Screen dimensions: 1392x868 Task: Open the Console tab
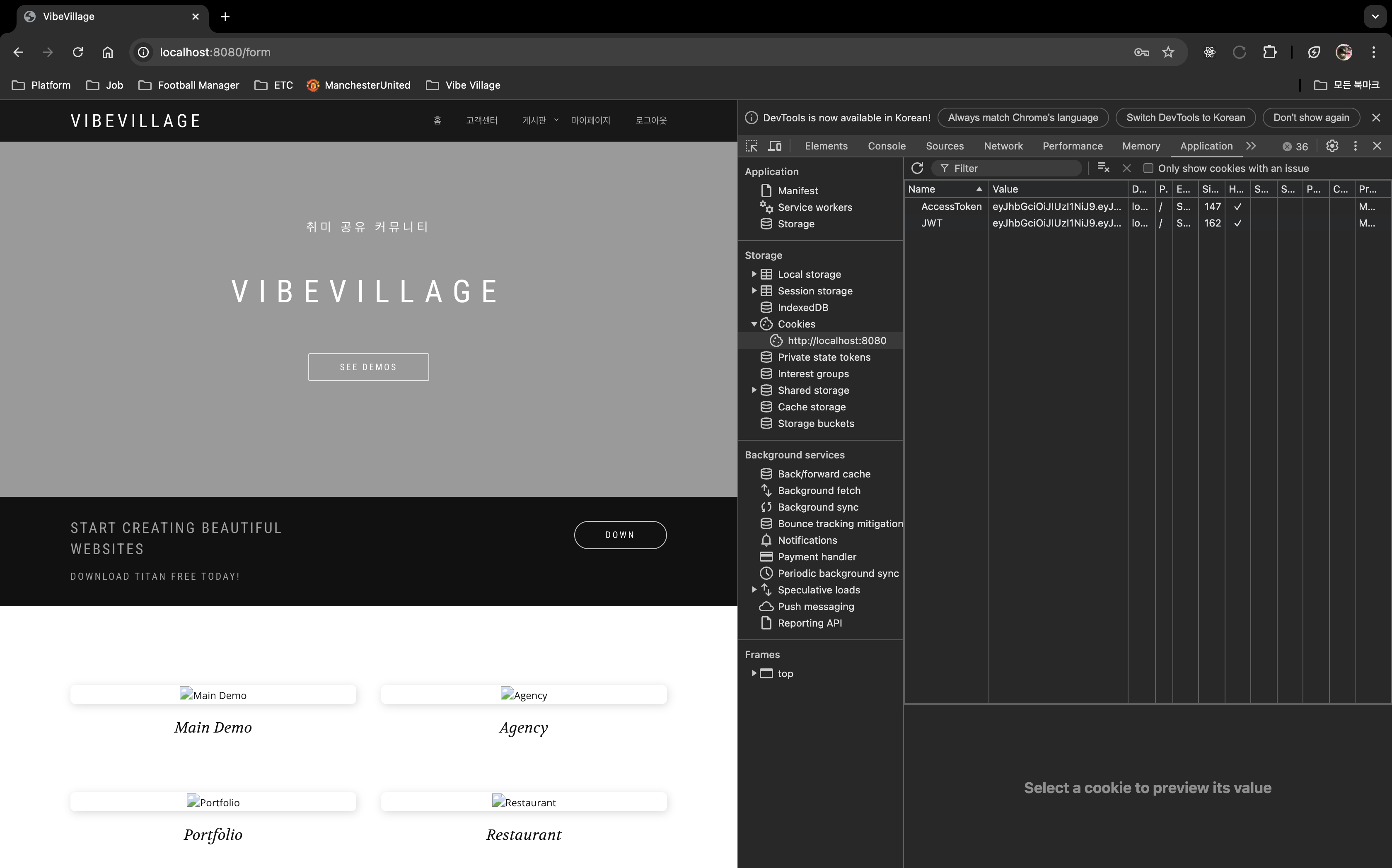point(886,146)
